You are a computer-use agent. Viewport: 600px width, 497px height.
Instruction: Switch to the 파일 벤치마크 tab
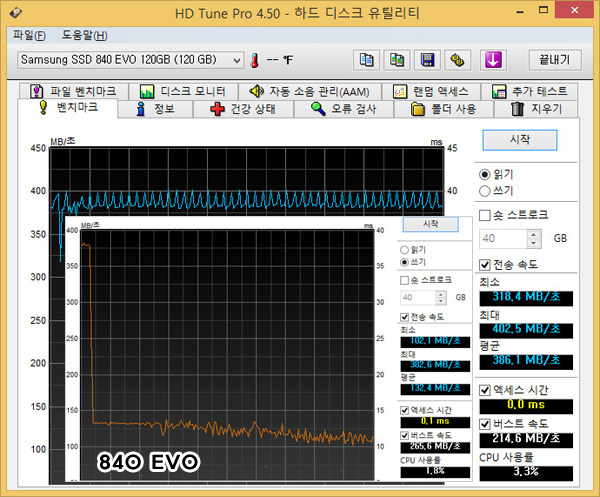pyautogui.click(x=73, y=91)
